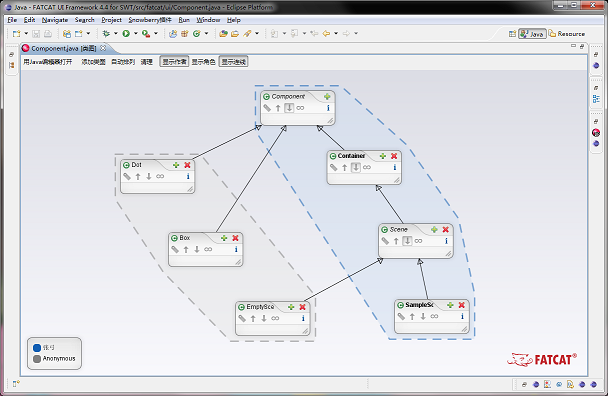Click the link chain icon on the Dot node

[x=160, y=176]
